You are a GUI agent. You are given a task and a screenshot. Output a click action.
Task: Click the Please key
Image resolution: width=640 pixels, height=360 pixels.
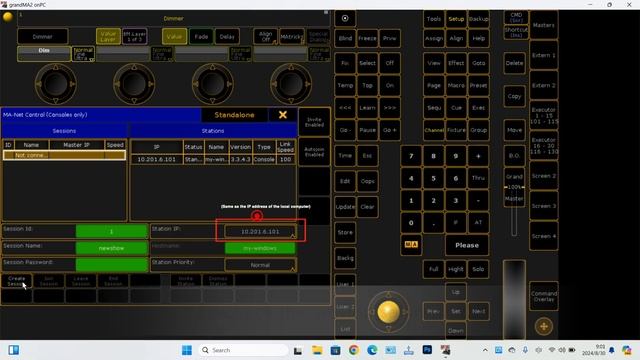point(467,245)
